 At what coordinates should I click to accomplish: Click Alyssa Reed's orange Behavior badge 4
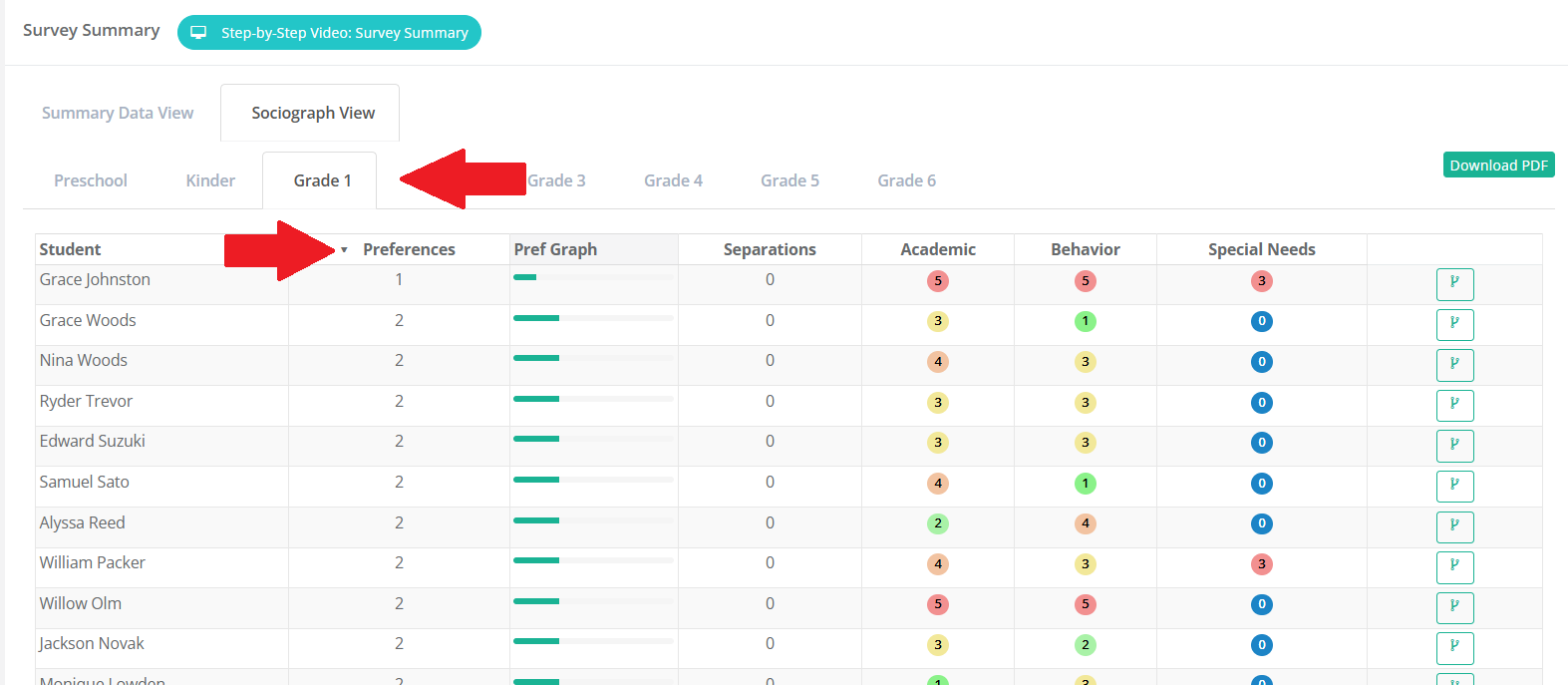[1086, 523]
